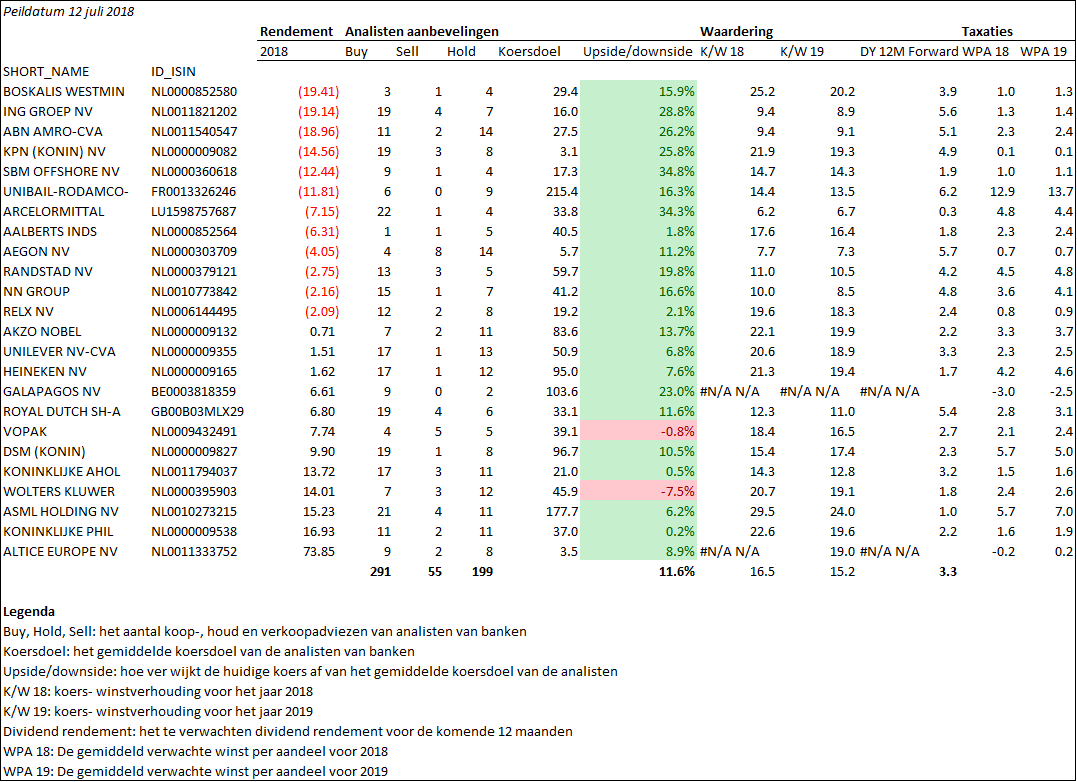Click the 'ROYAL DUTCH SH-A' name cell

click(x=62, y=411)
